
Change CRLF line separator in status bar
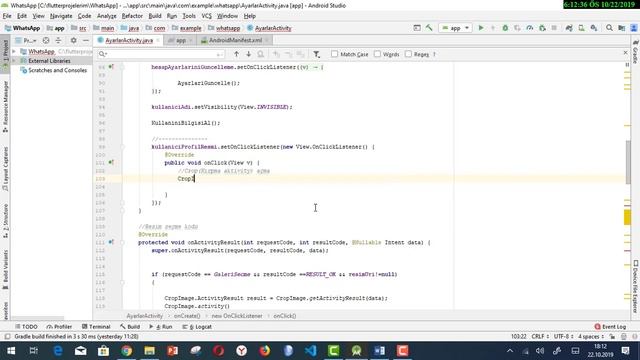click(540, 336)
